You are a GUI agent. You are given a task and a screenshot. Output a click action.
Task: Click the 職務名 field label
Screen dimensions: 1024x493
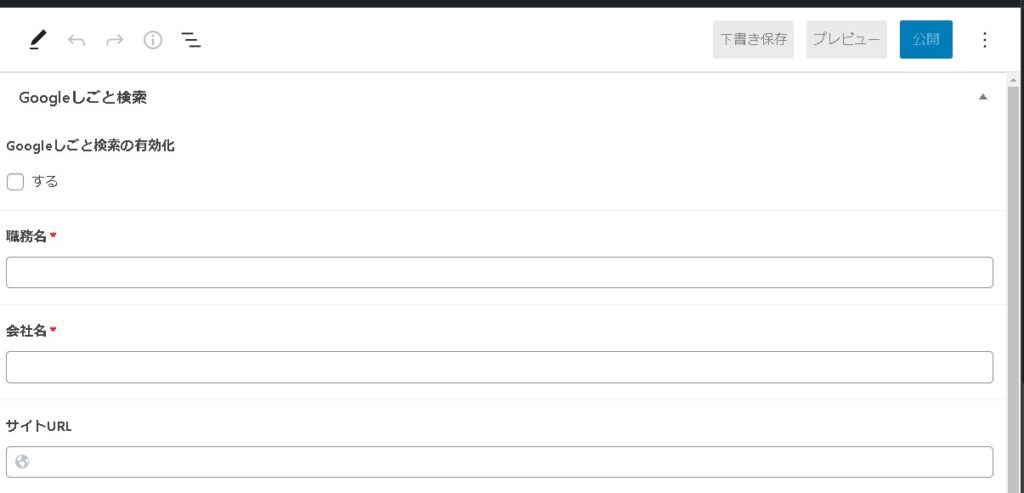coord(27,236)
